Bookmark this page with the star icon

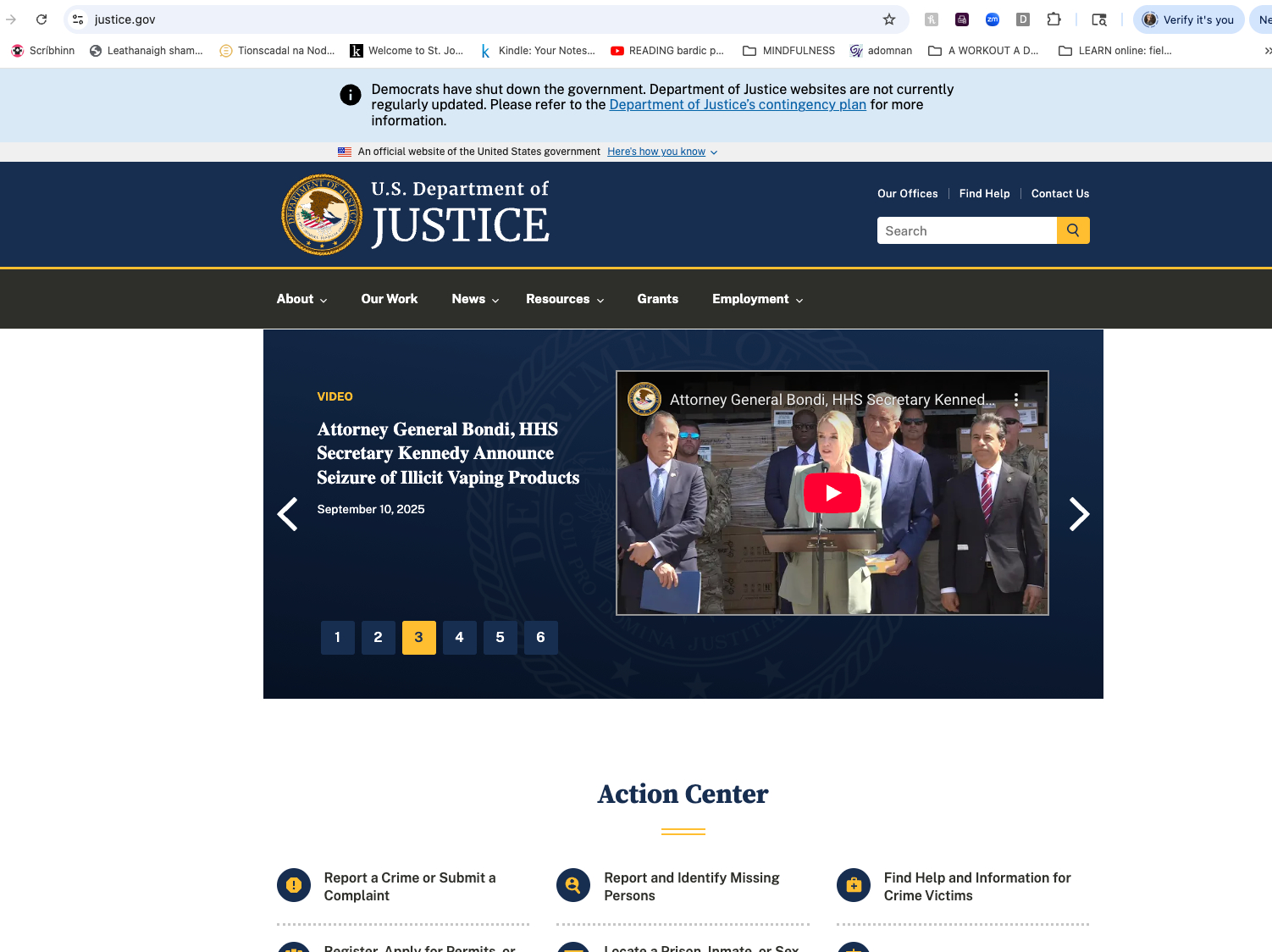888,19
